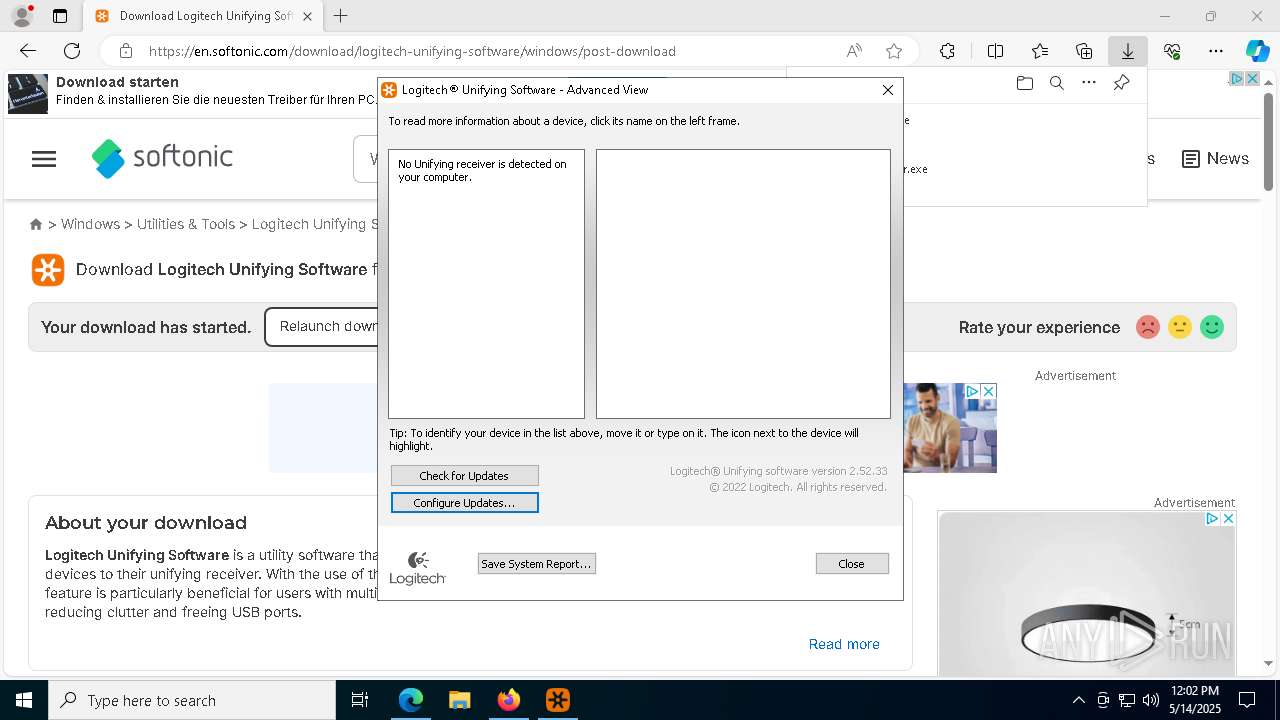Select Logitech Unifying taskbar icon

tap(557, 700)
